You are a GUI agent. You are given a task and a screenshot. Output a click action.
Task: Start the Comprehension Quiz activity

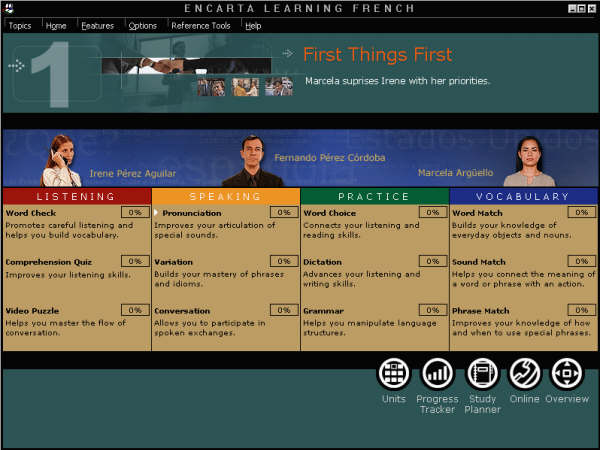coord(49,262)
